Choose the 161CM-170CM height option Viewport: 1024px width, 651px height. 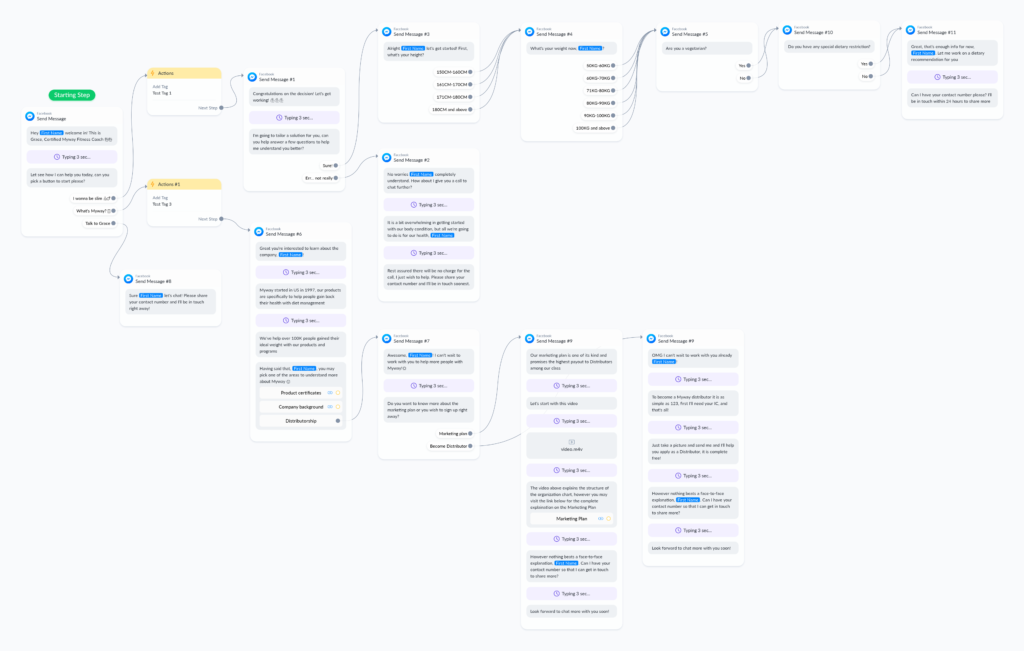click(x=453, y=85)
